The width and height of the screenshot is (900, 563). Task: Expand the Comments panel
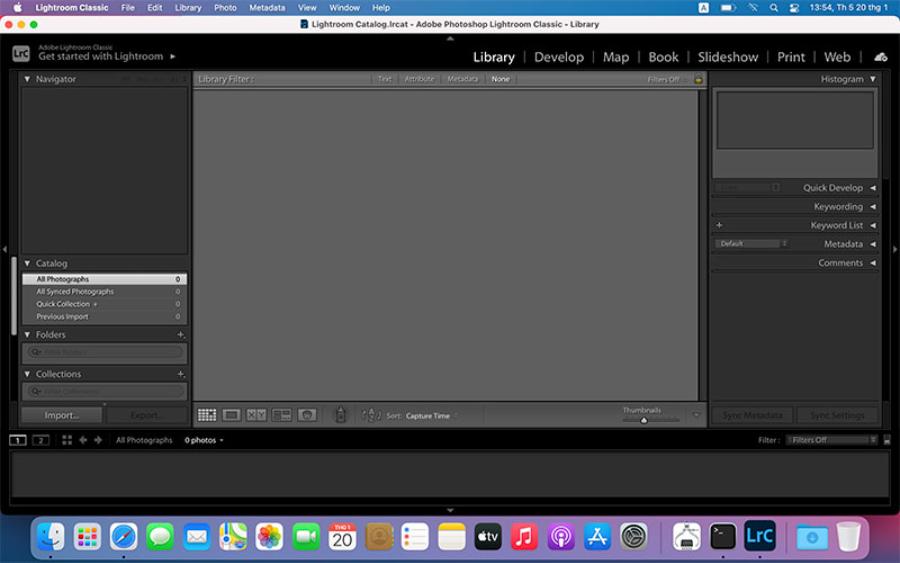[x=872, y=263]
